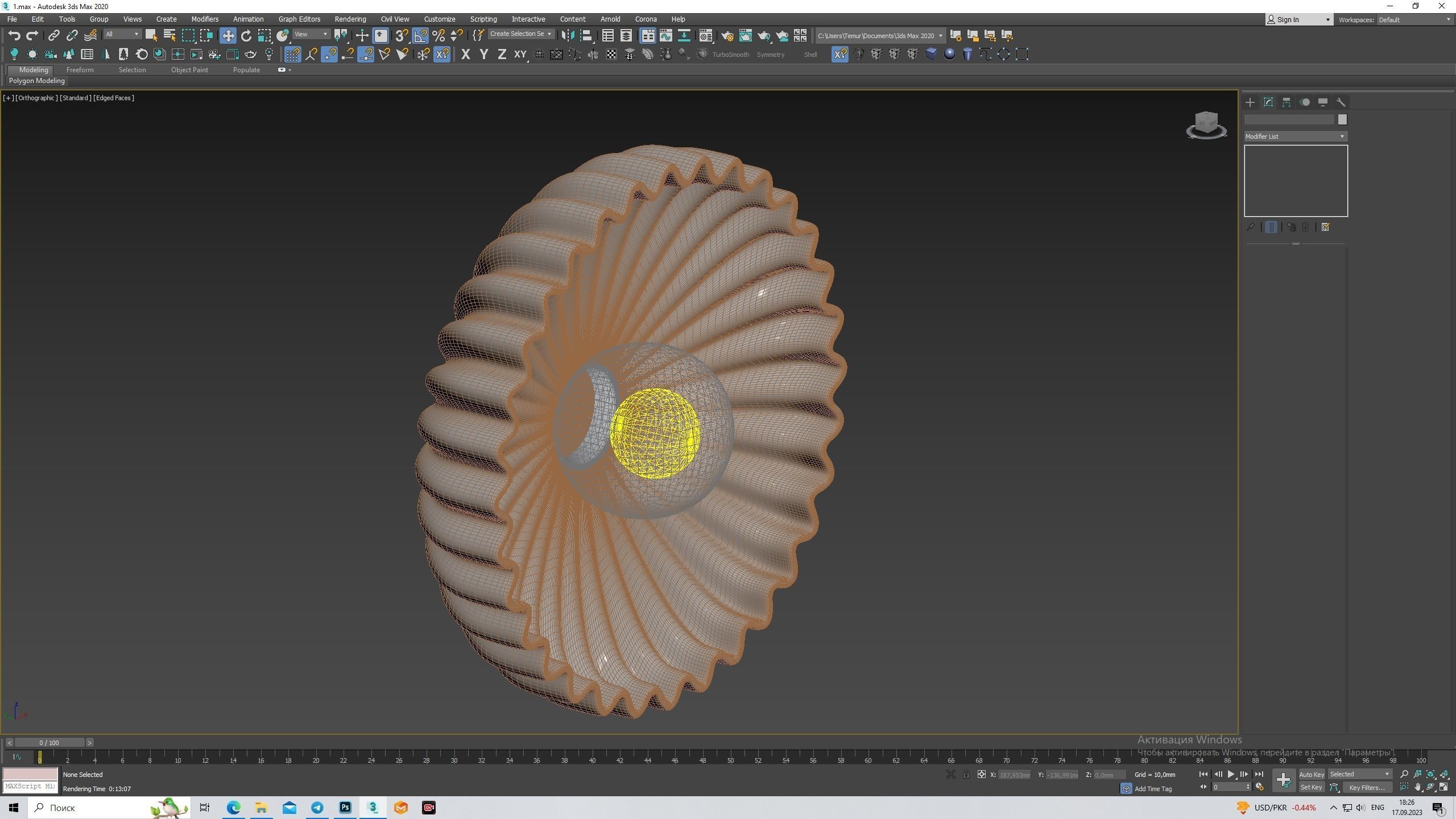This screenshot has width=1456, height=819.
Task: Open the Hierarchy command panel tab
Action: [x=1287, y=102]
